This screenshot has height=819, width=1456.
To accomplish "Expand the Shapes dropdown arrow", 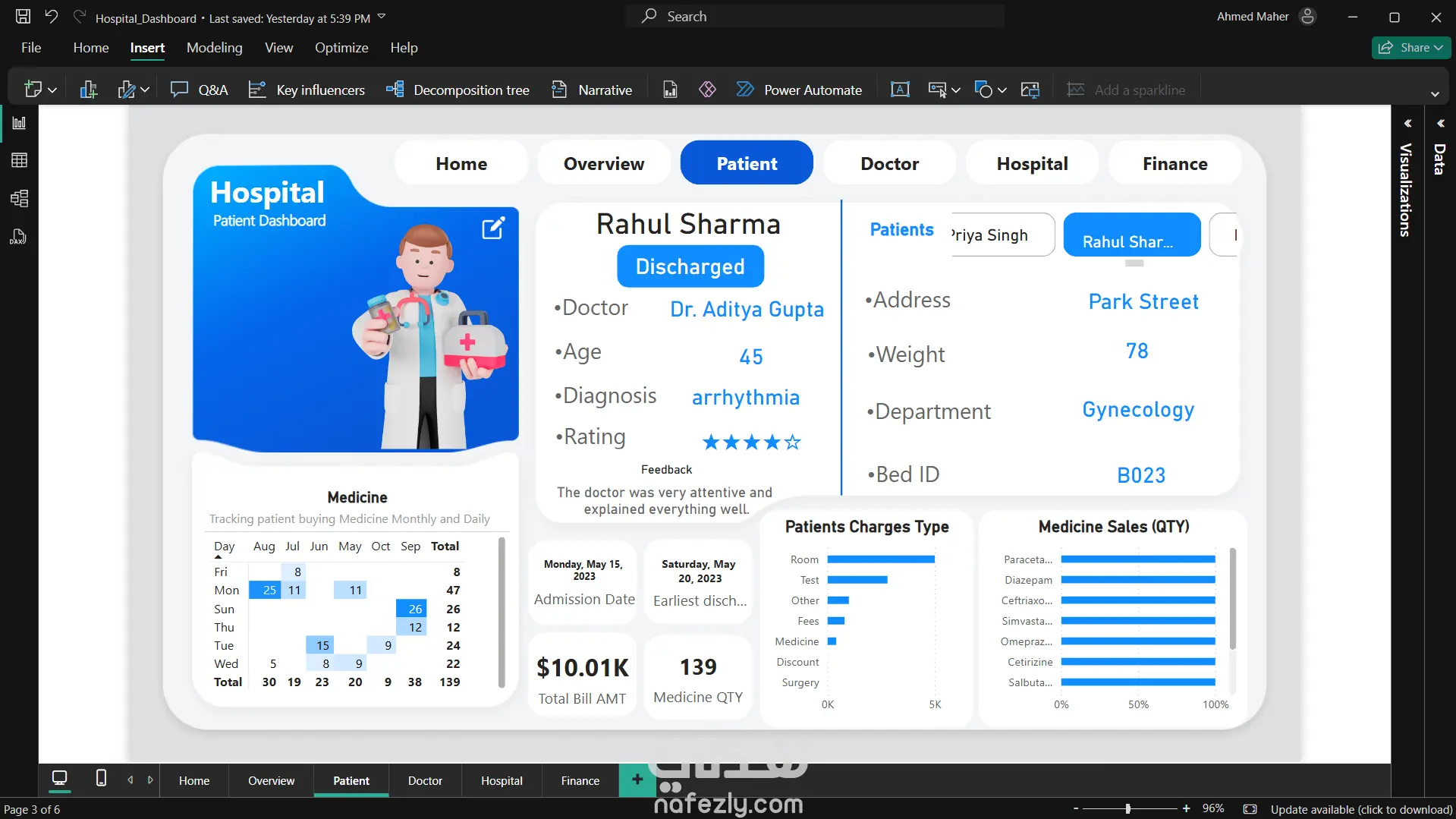I will pyautogui.click(x=1002, y=90).
